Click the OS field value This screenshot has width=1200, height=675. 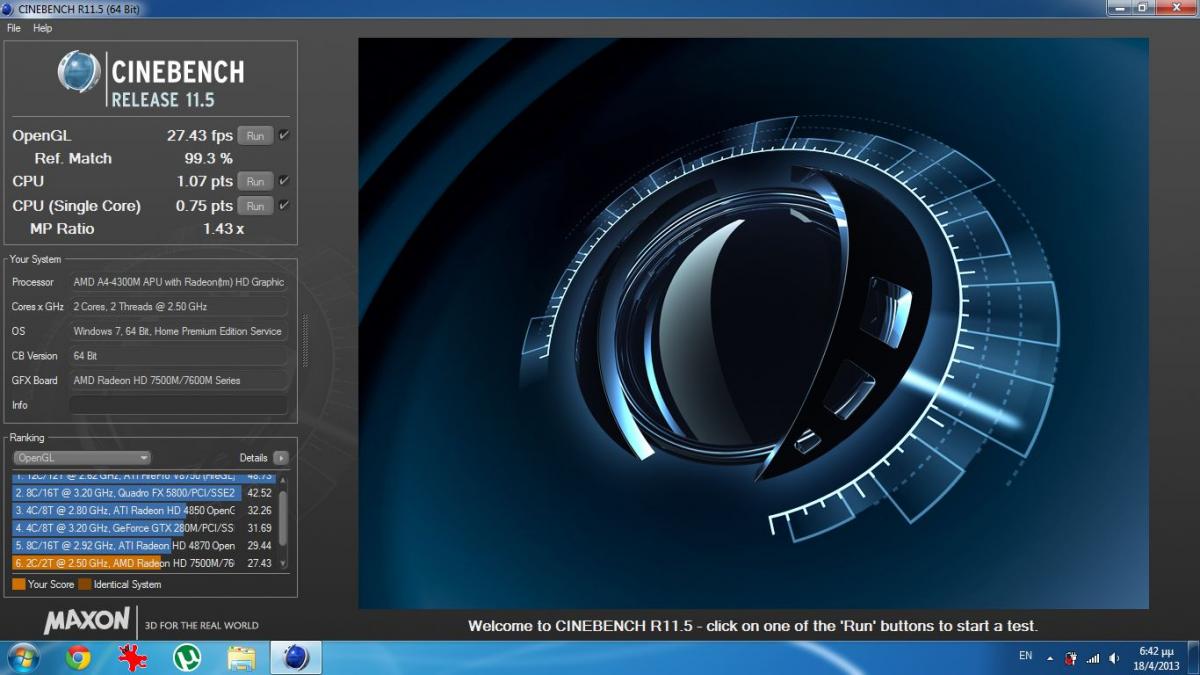point(178,331)
